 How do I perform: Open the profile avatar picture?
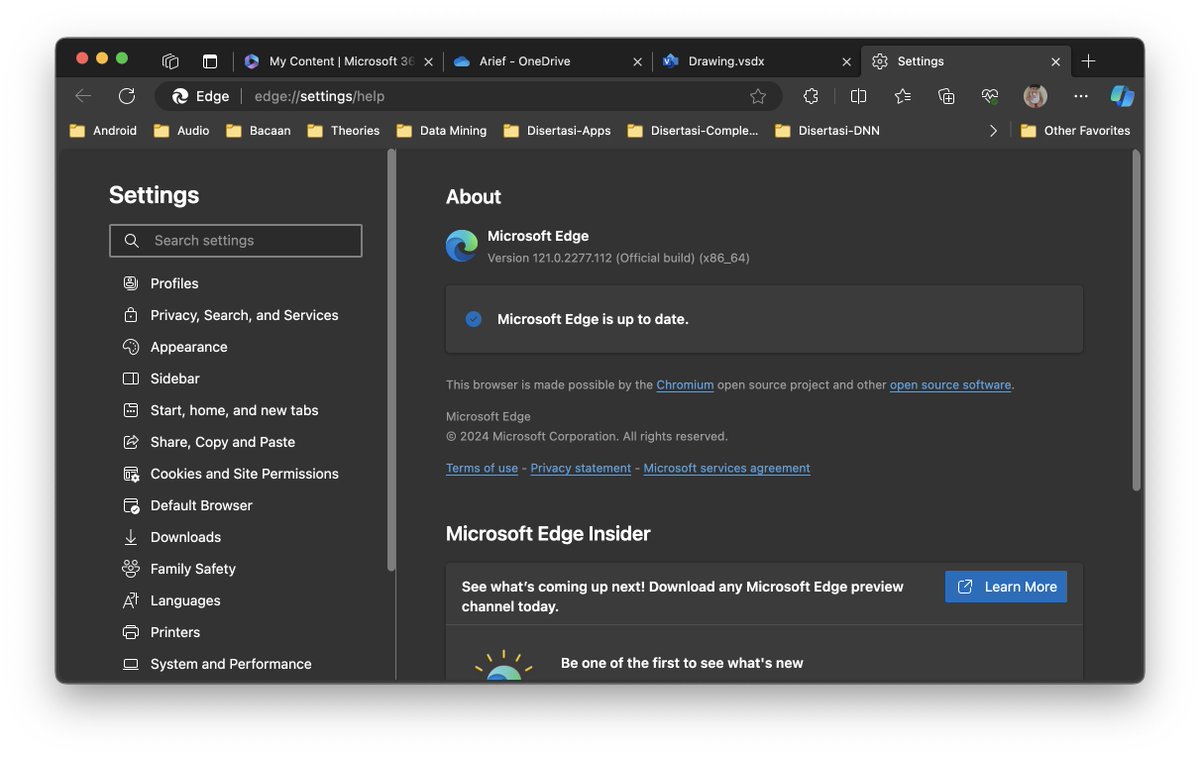(x=1035, y=96)
